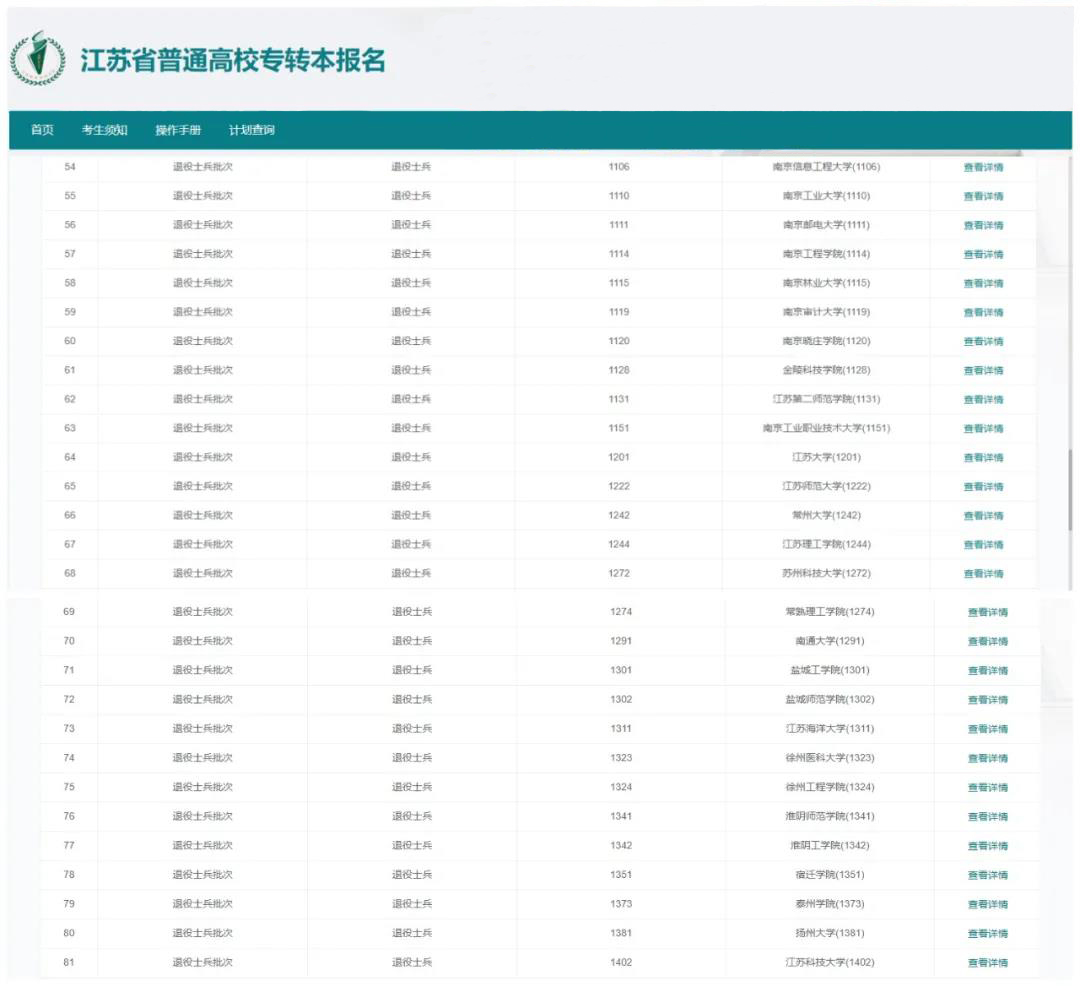View details for 南通大学(1291)

coord(984,641)
